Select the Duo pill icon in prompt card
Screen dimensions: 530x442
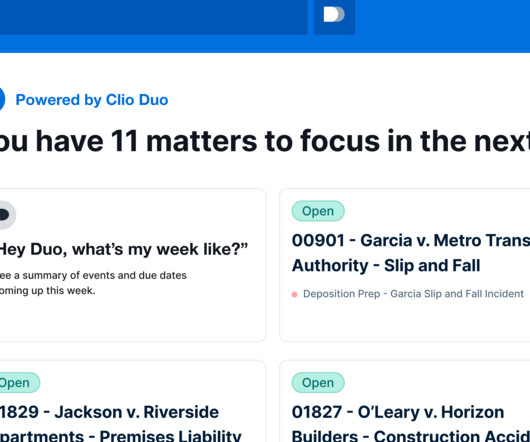pos(6,215)
